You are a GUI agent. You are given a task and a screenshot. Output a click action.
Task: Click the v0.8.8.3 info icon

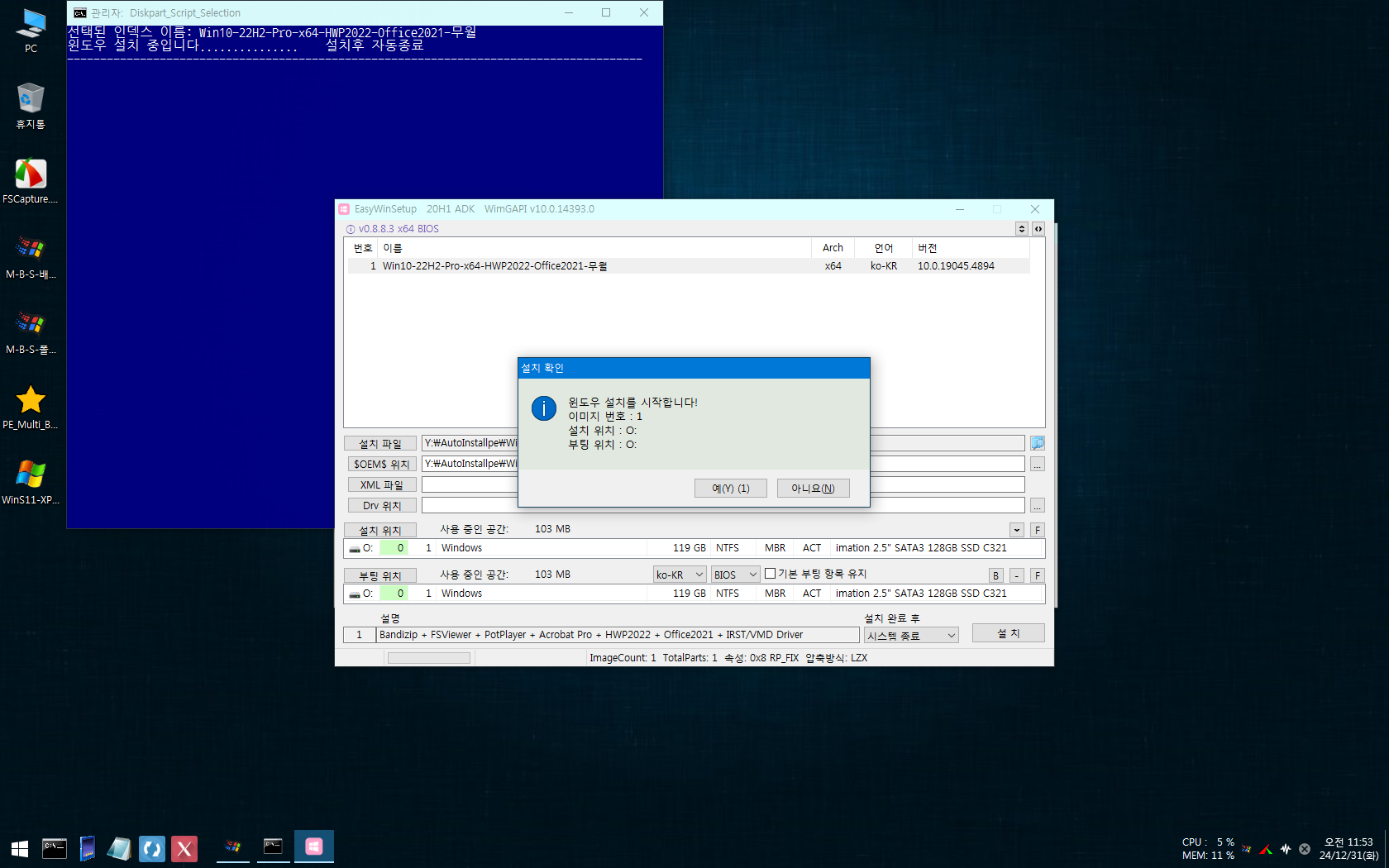point(351,229)
